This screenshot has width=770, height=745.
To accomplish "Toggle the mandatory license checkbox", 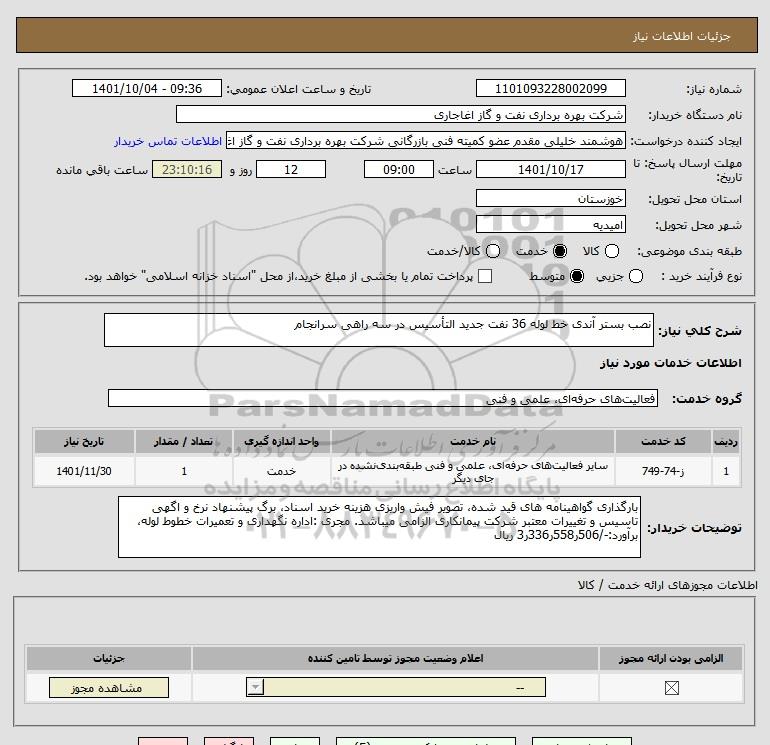I will pyautogui.click(x=671, y=688).
